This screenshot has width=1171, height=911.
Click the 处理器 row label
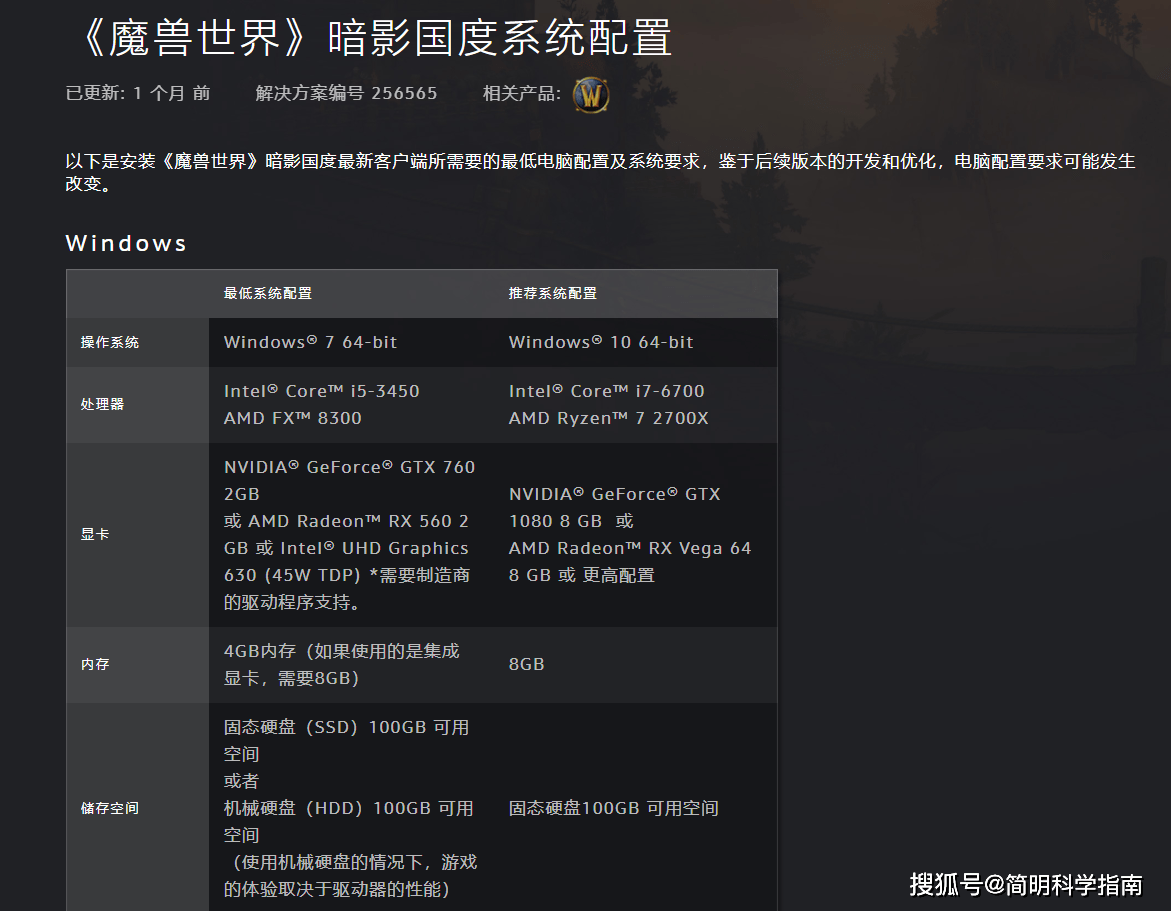tap(102, 404)
